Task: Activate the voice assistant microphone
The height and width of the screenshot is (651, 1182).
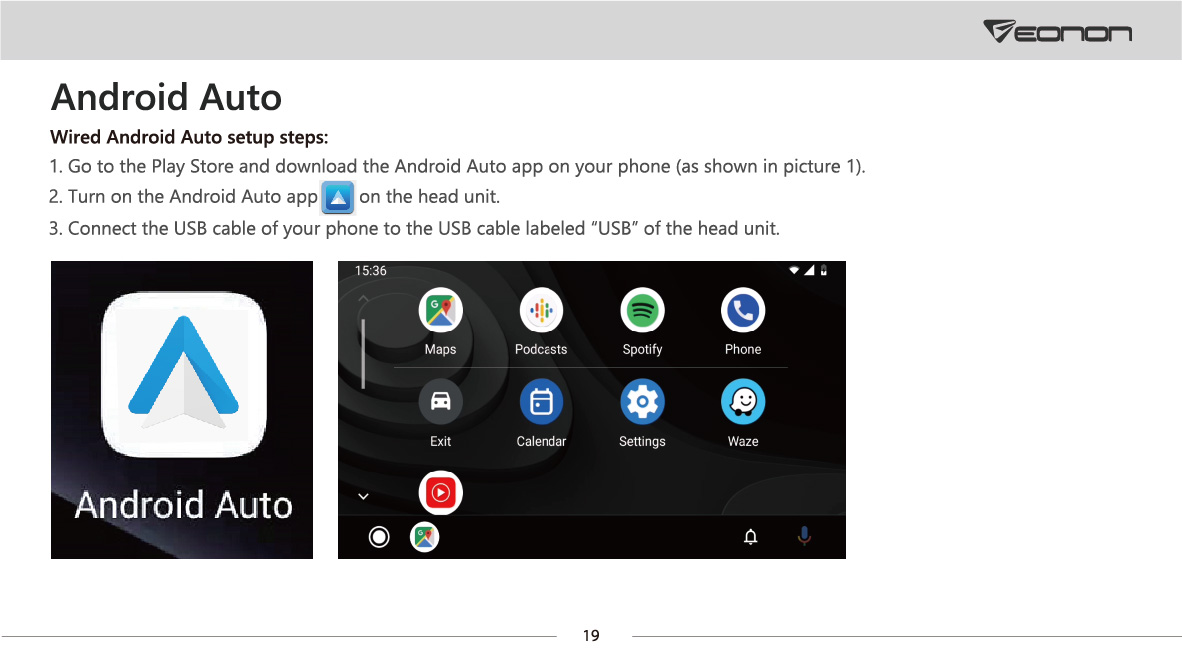Action: click(x=804, y=536)
